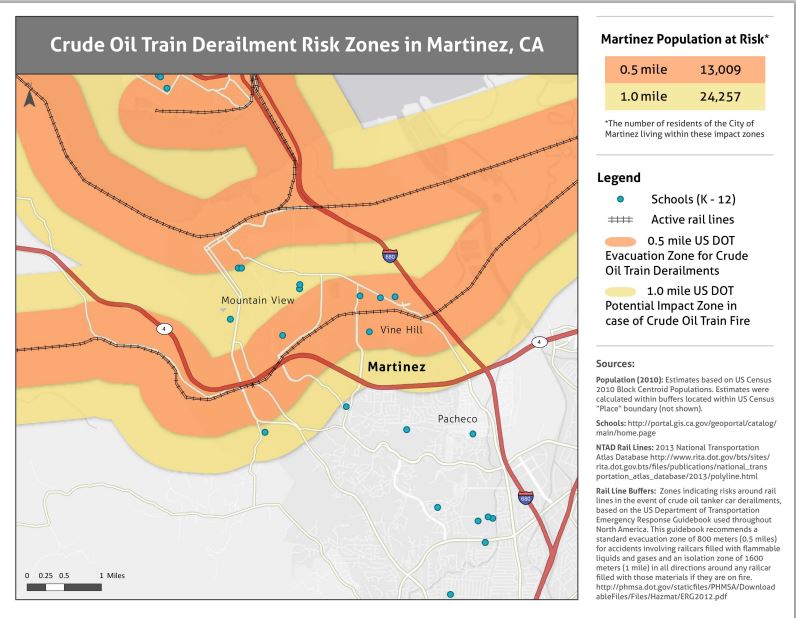Click the Pacheco place label

click(x=458, y=418)
